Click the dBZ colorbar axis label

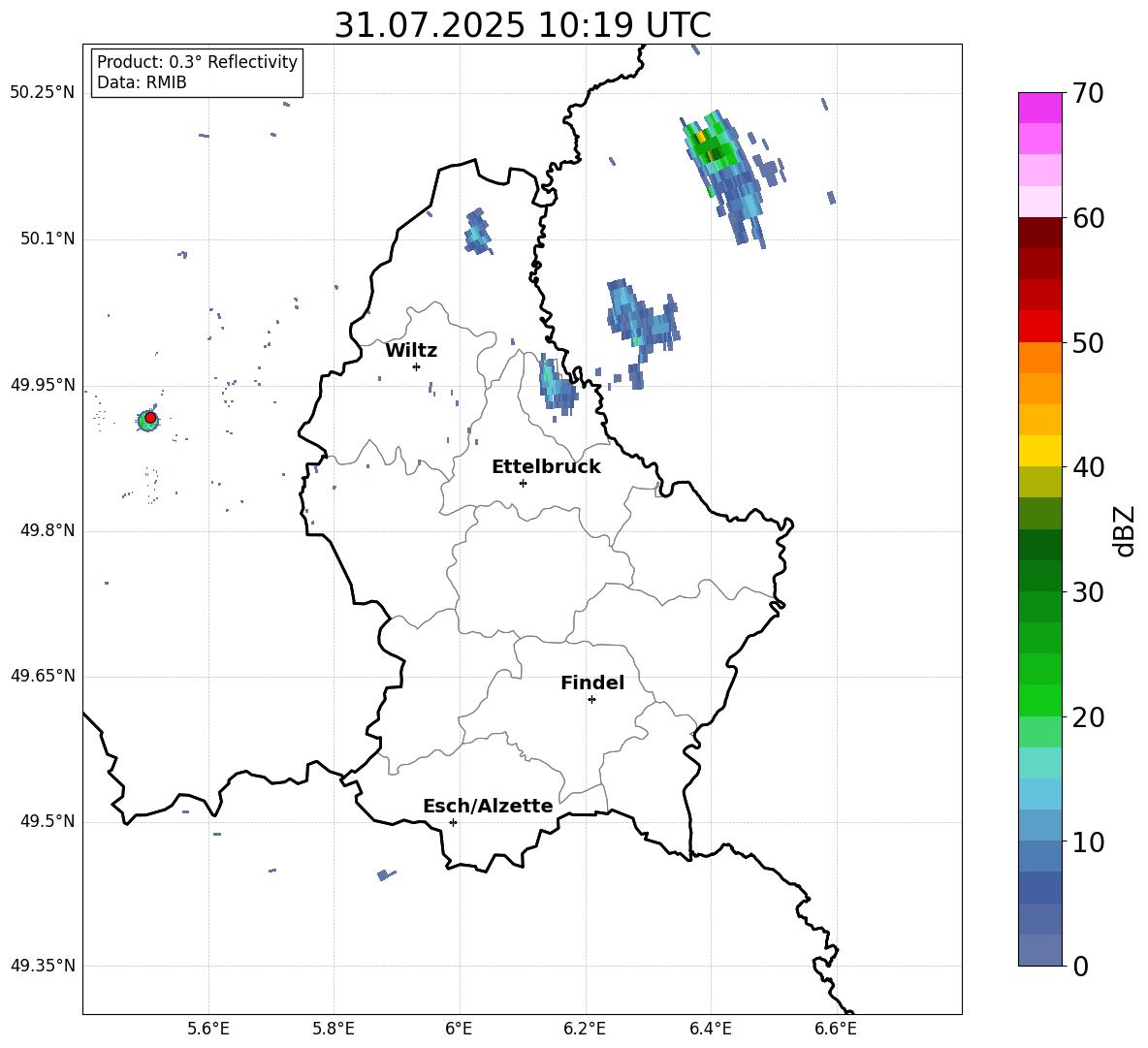pos(1124,531)
